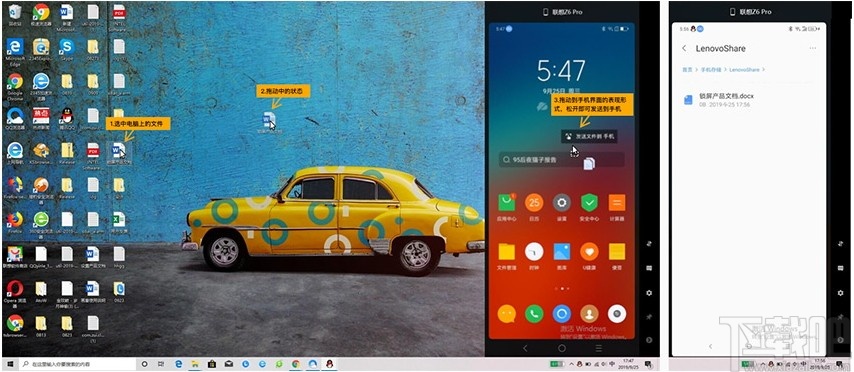The height and width of the screenshot is (372, 854).
Task: Open the Contacts app in the phone dock
Action: (589, 314)
